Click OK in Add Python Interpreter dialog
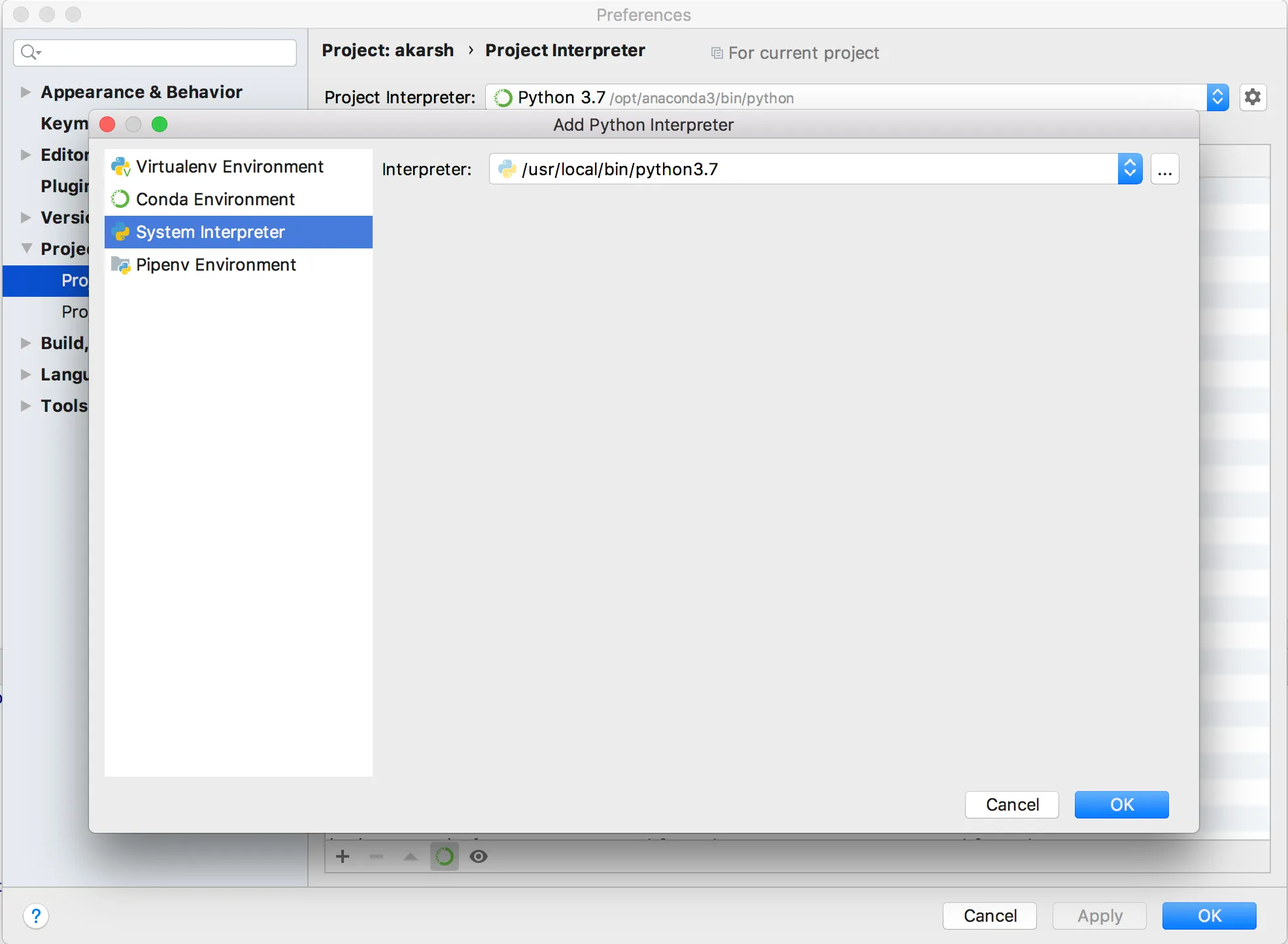This screenshot has height=944, width=1288. (x=1121, y=805)
